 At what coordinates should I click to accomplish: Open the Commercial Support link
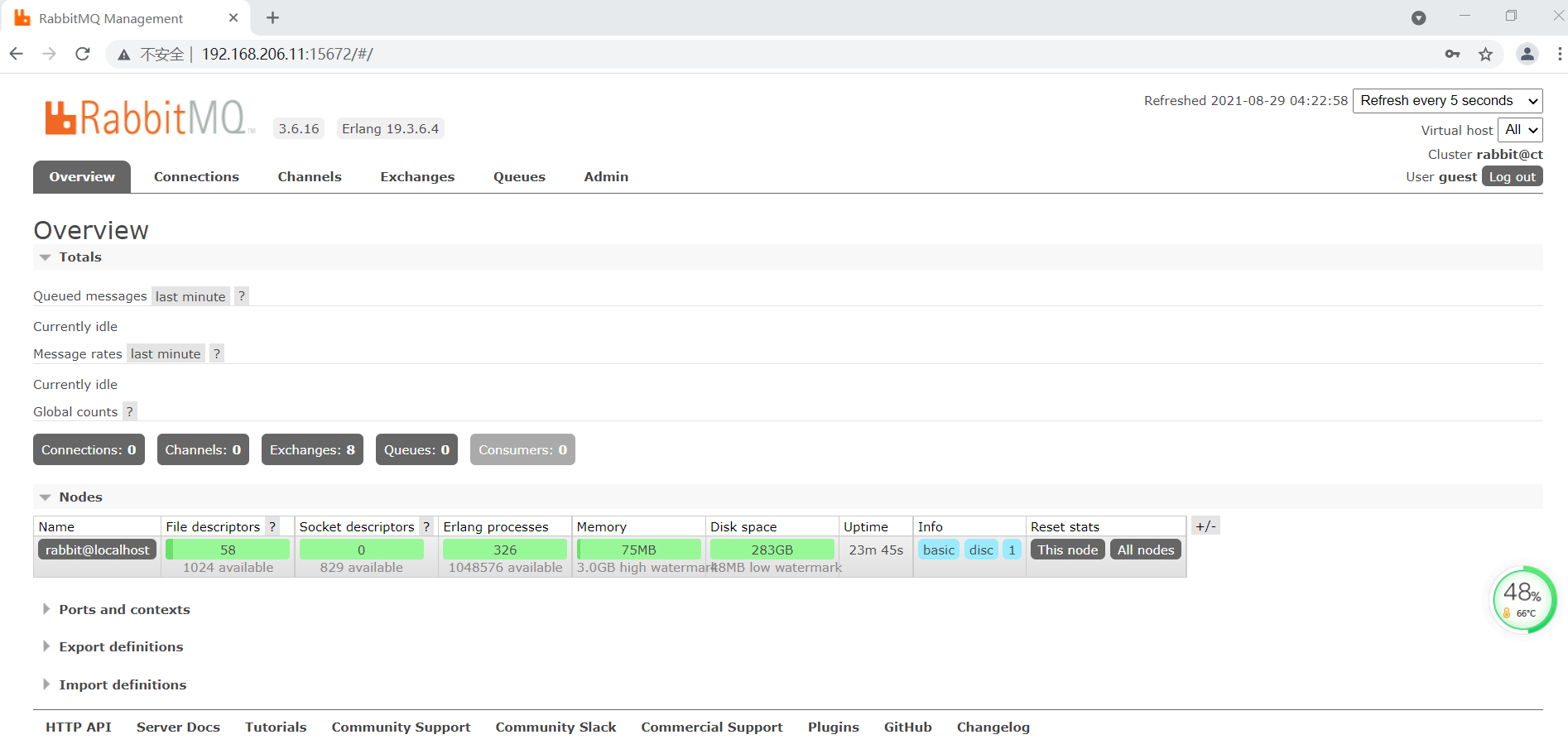[712, 727]
